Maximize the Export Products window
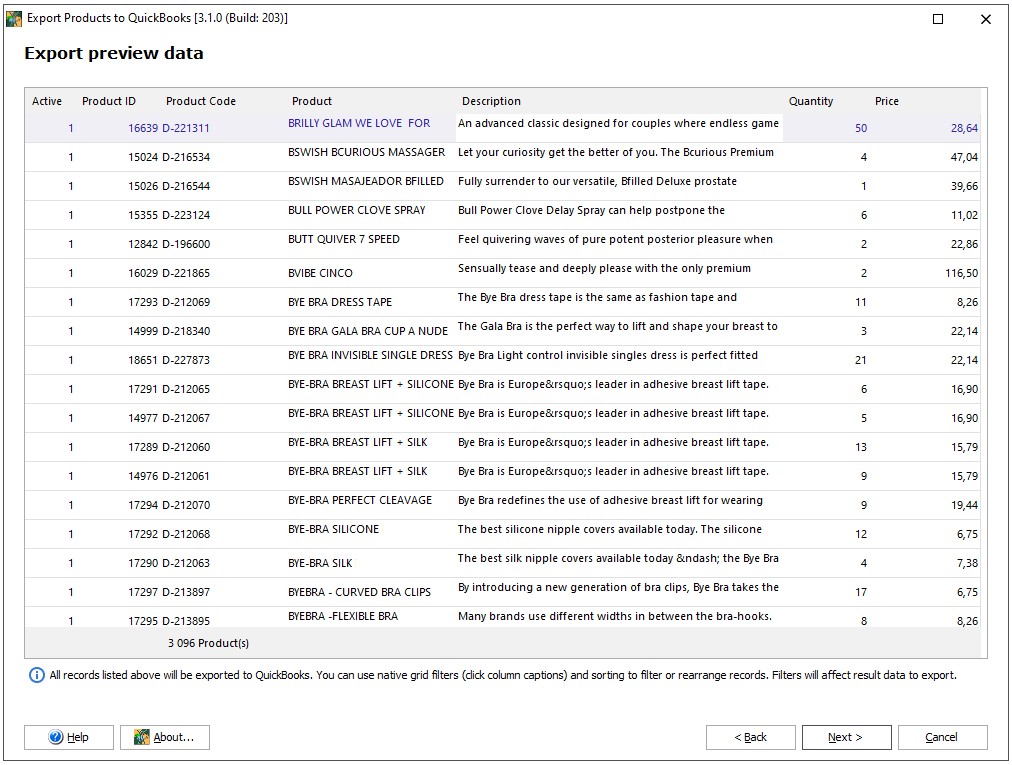The image size is (1012, 765). (x=938, y=19)
